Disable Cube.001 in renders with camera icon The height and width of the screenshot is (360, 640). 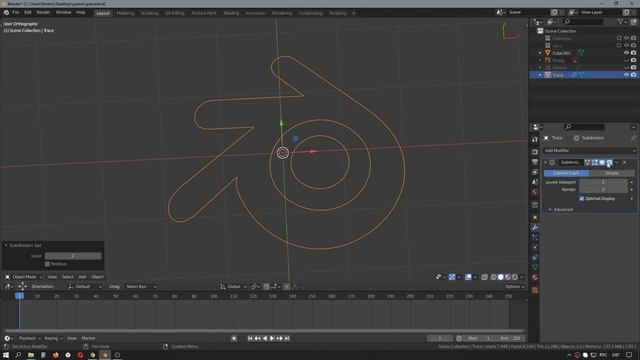633,53
